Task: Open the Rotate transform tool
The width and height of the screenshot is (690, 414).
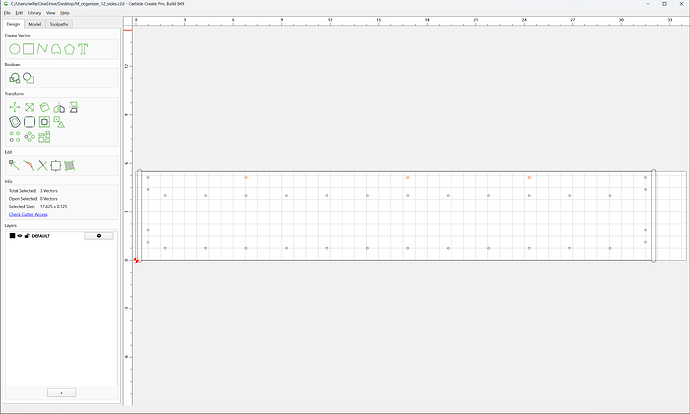Action: point(44,107)
